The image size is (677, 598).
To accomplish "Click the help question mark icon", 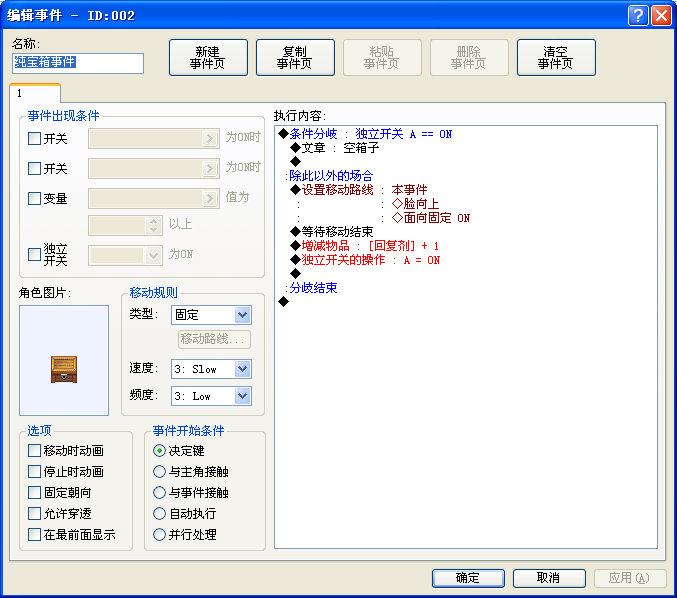I will 638,16.
